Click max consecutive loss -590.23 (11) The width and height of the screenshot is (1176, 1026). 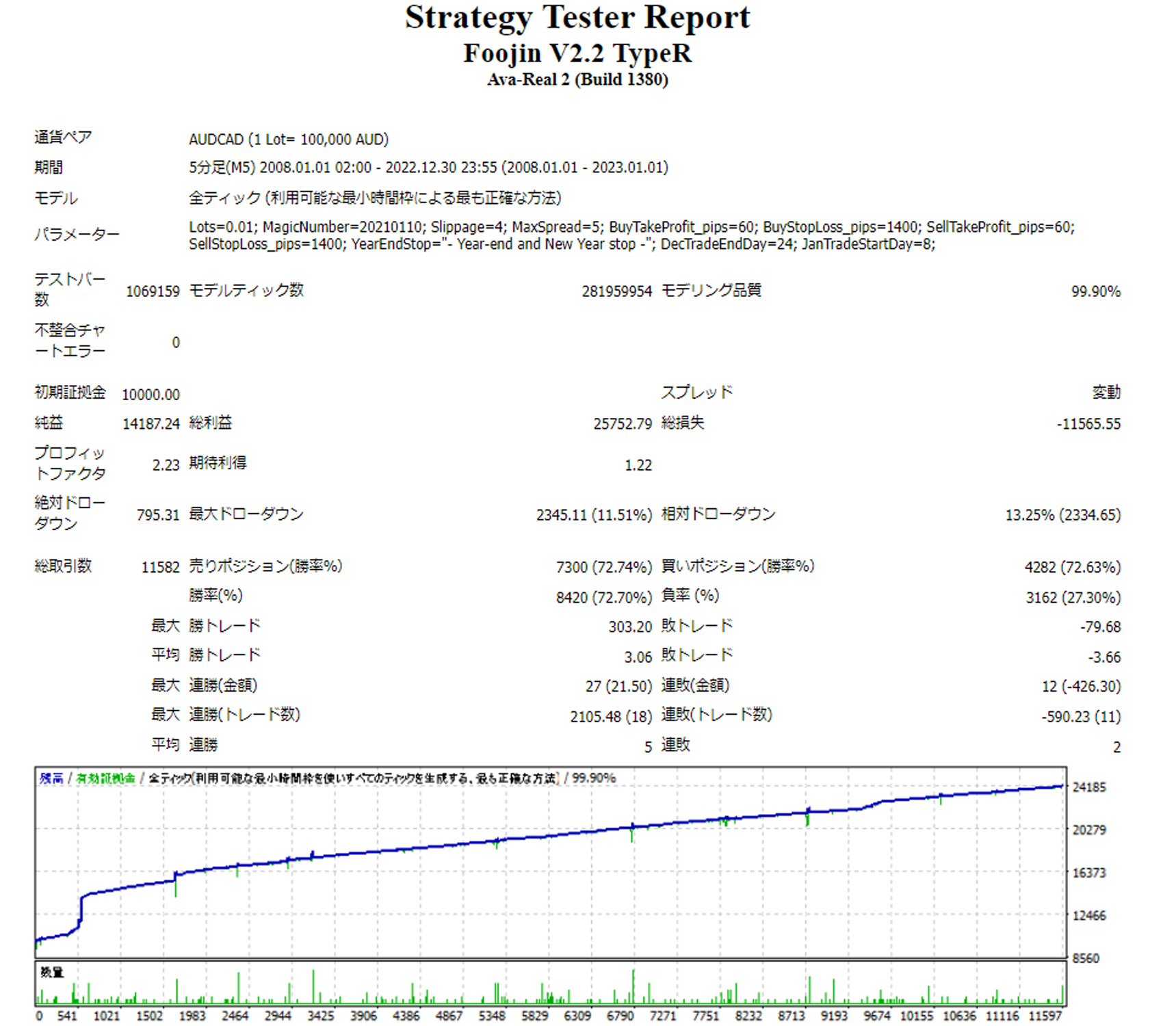tap(1081, 717)
